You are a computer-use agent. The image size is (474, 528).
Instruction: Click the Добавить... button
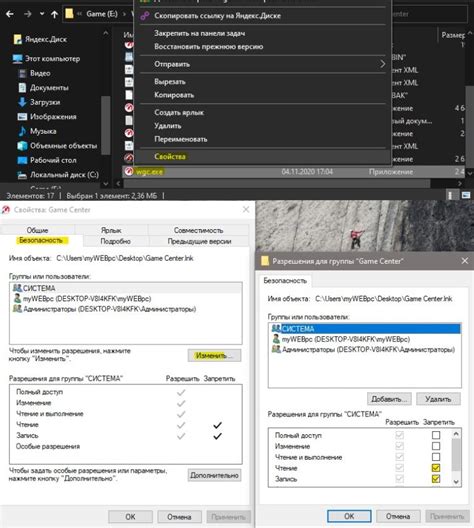389,399
